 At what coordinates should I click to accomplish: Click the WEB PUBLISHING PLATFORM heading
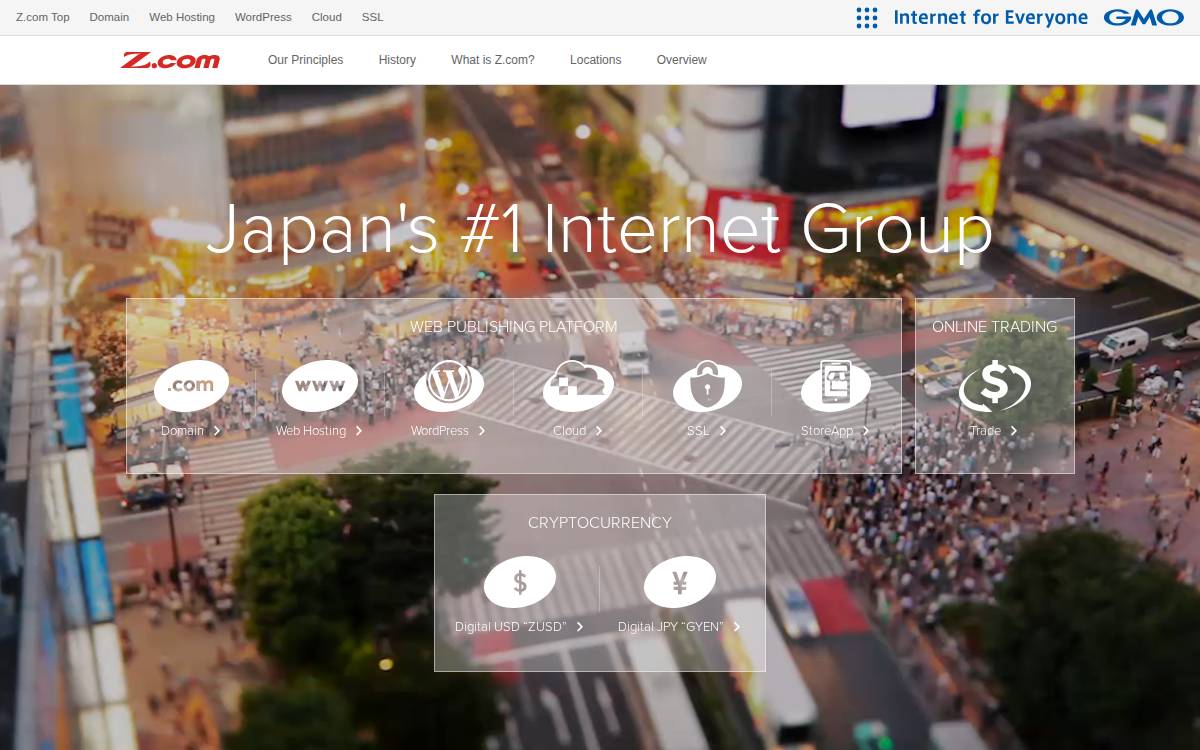(x=514, y=327)
